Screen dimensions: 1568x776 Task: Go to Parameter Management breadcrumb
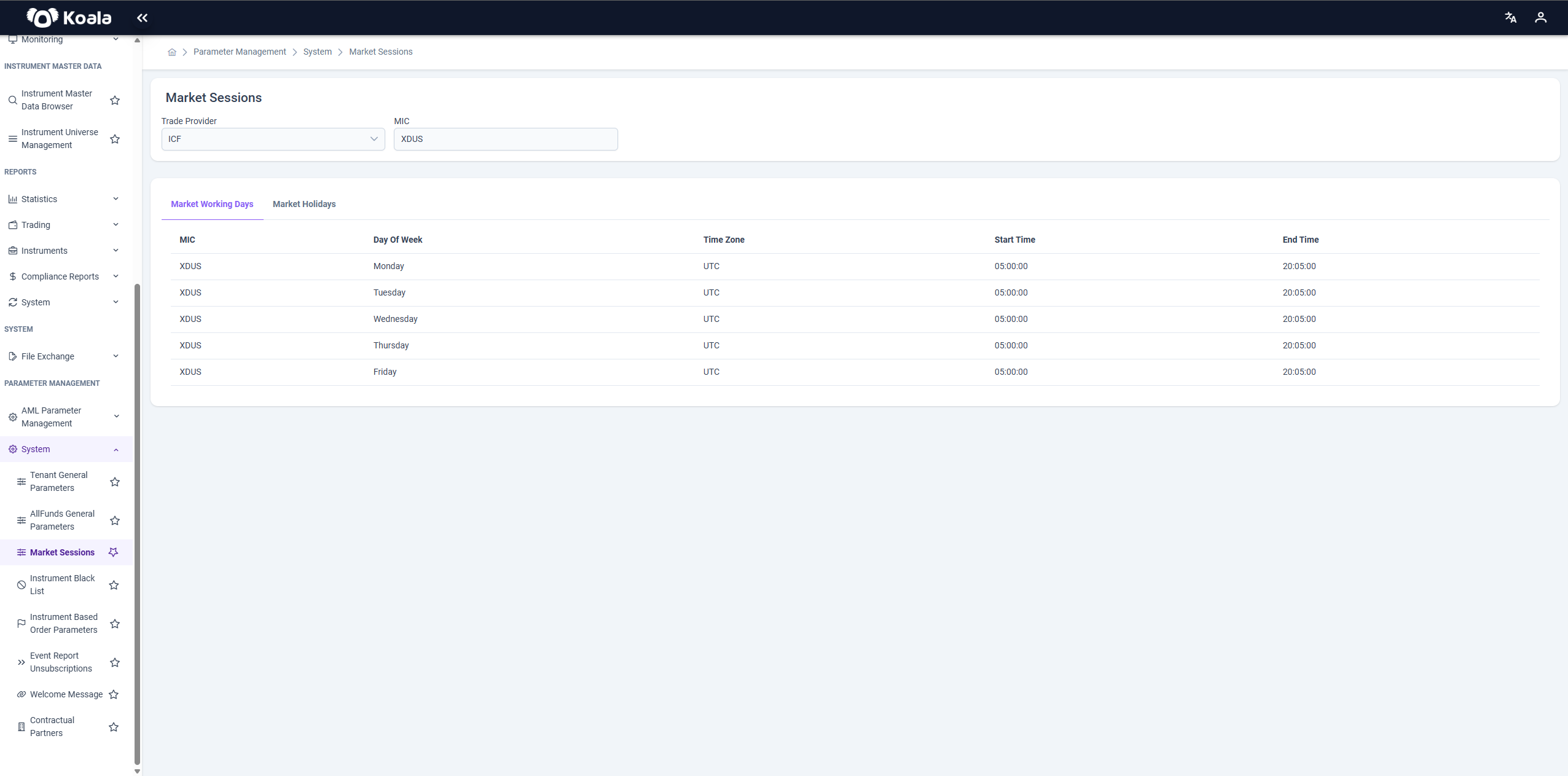[240, 52]
